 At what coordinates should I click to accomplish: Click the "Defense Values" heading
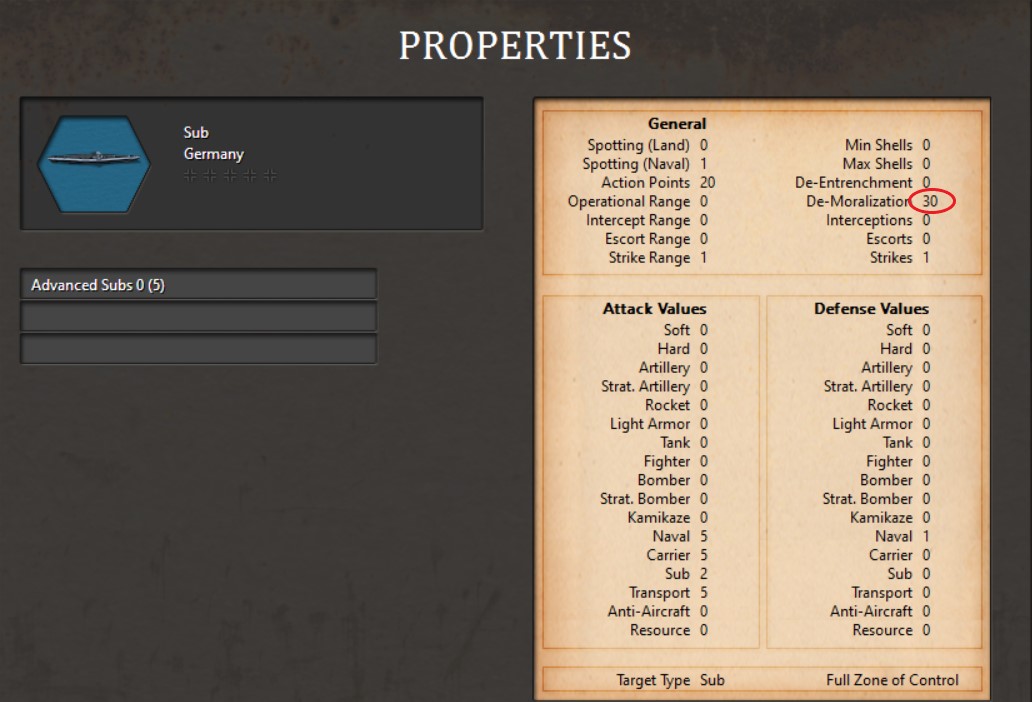(871, 309)
